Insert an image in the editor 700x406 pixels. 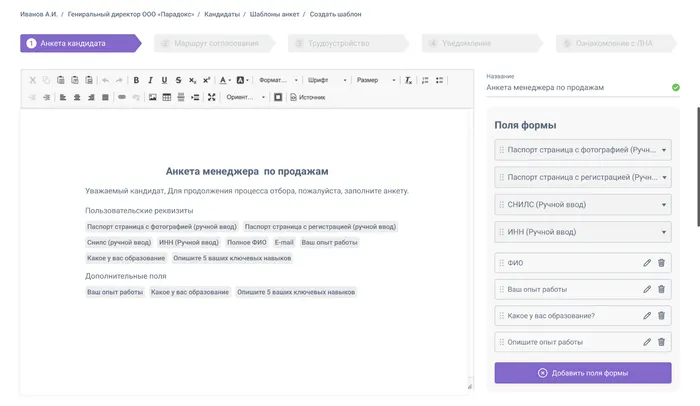click(x=152, y=97)
